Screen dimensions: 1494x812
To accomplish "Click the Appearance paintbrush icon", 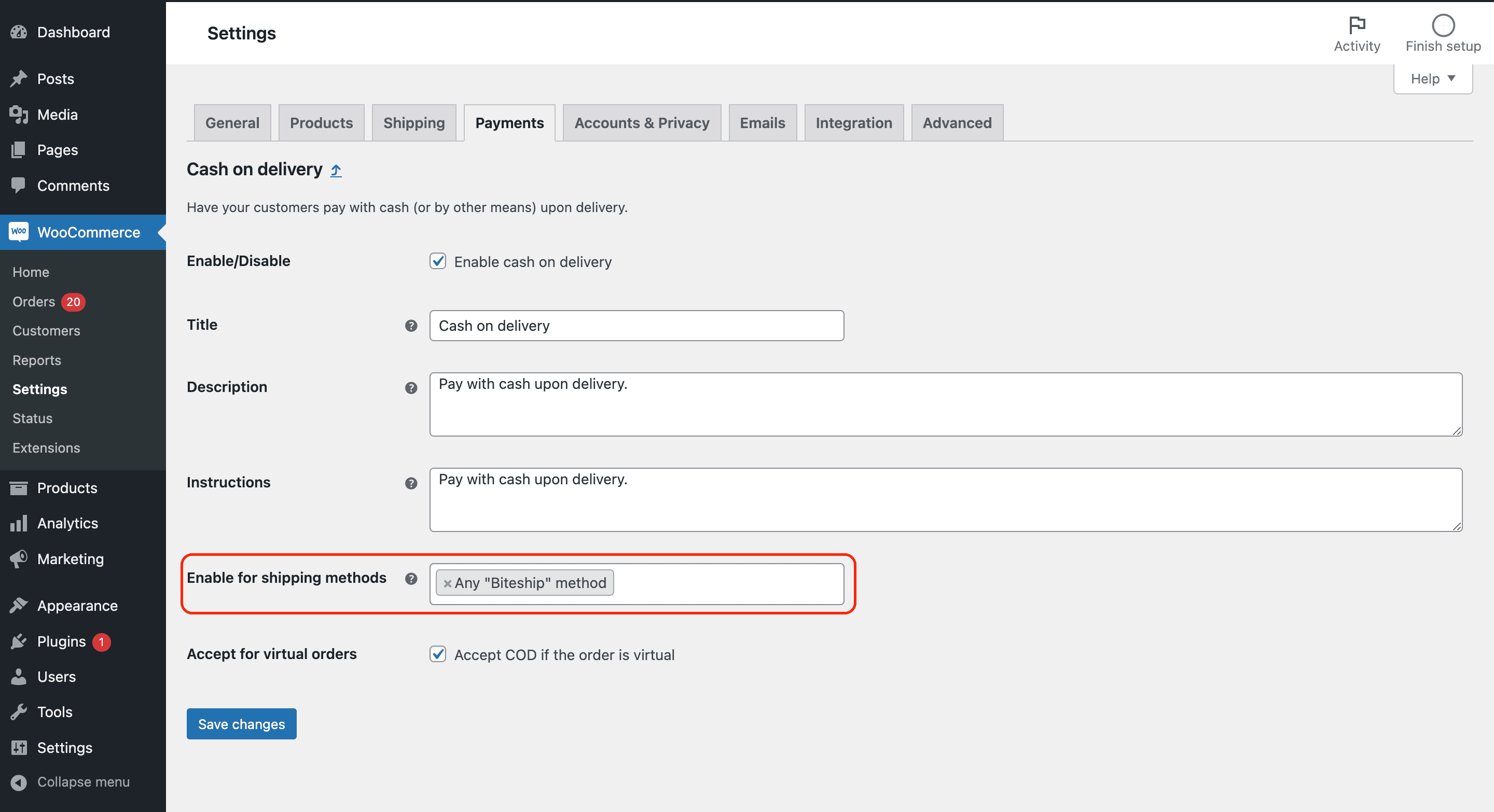I will (x=19, y=606).
